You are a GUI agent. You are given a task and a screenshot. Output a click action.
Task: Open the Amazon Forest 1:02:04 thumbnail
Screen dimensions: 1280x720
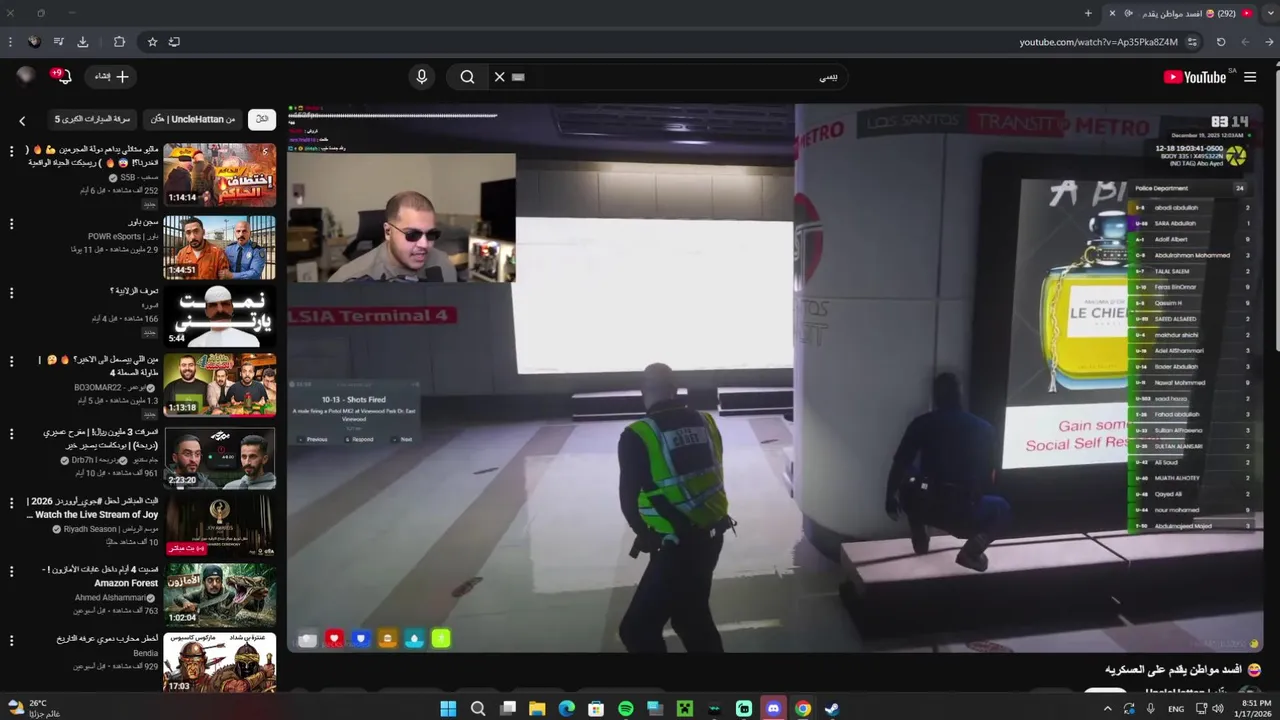click(x=220, y=594)
